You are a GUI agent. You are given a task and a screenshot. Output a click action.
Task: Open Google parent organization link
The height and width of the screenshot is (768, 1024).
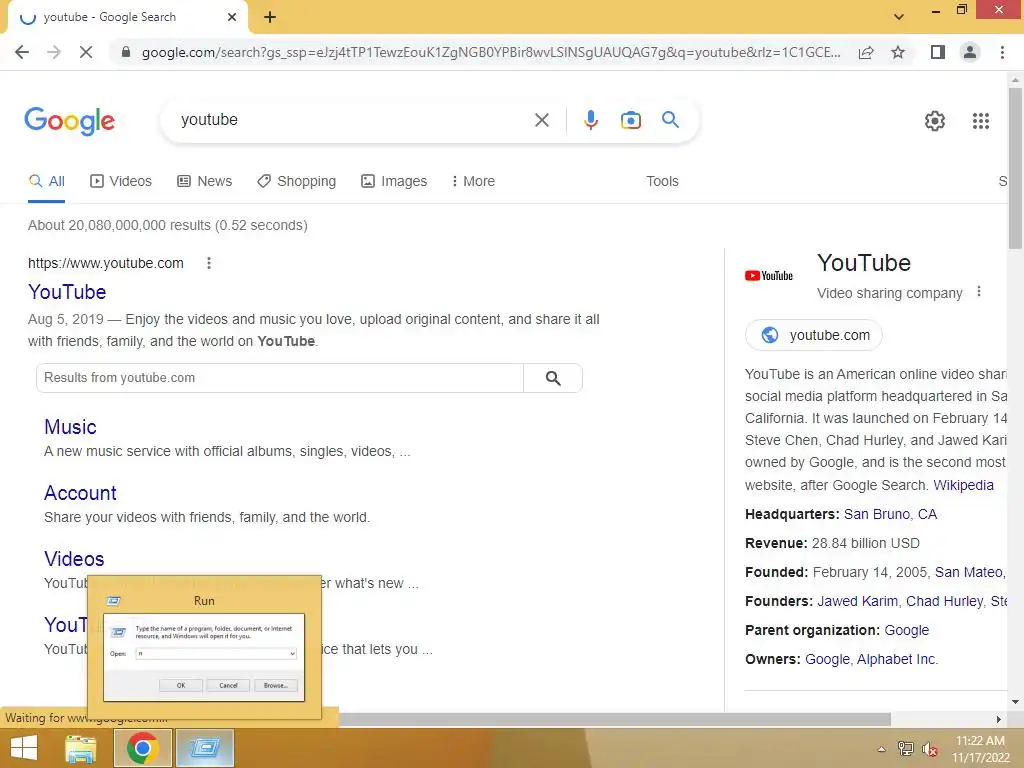click(x=906, y=631)
